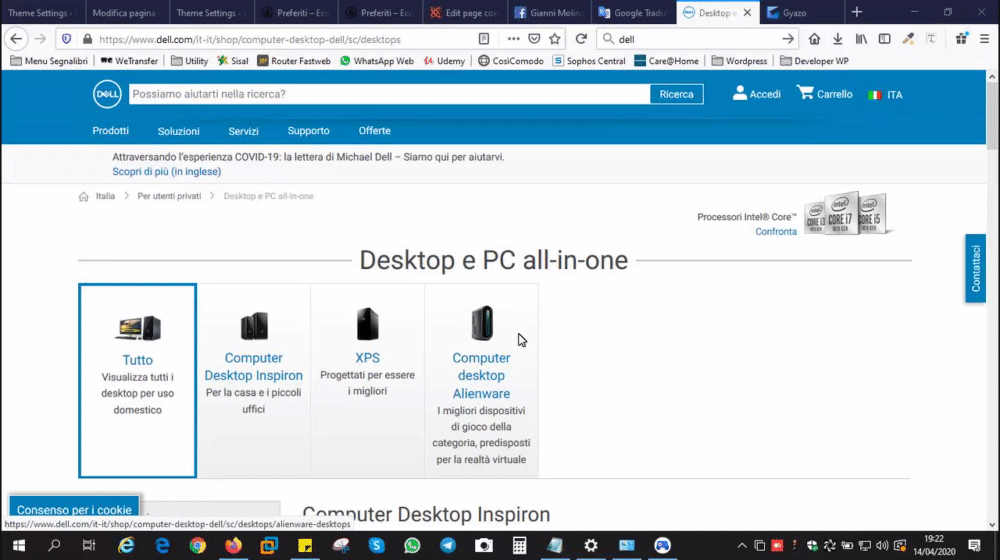Click the Carrello shopping cart icon
This screenshot has width=1000, height=560.
(805, 92)
